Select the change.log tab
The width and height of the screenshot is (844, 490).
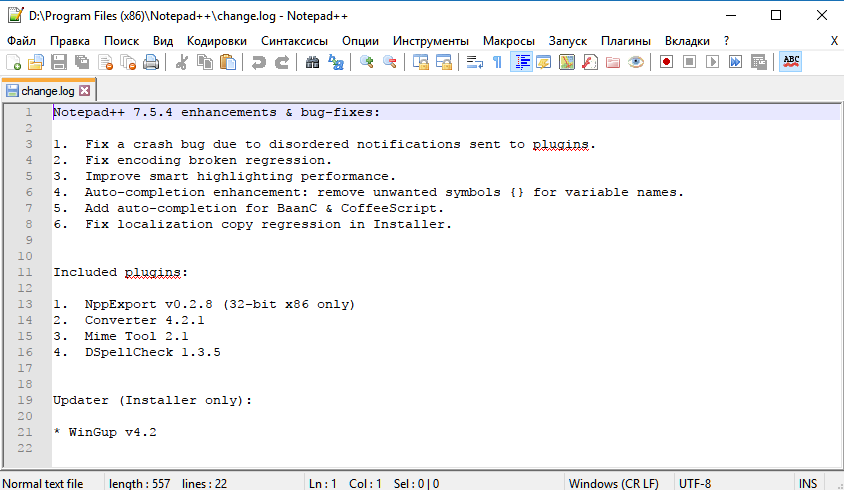pyautogui.click(x=48, y=90)
